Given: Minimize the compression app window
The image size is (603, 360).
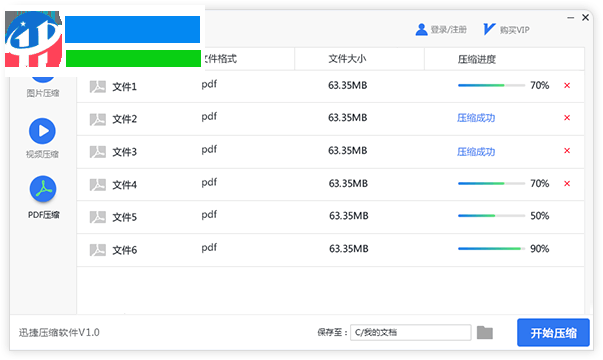Looking at the screenshot, I should pyautogui.click(x=571, y=18).
